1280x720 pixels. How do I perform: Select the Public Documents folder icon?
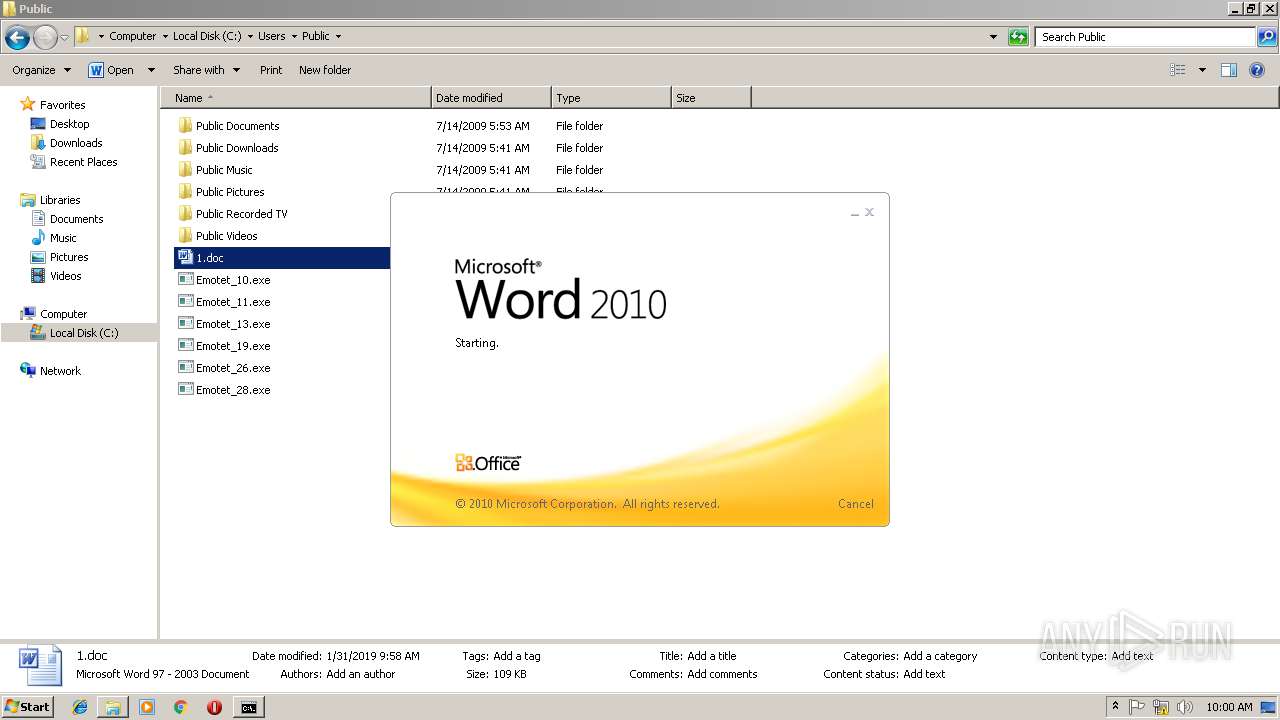pyautogui.click(x=185, y=126)
